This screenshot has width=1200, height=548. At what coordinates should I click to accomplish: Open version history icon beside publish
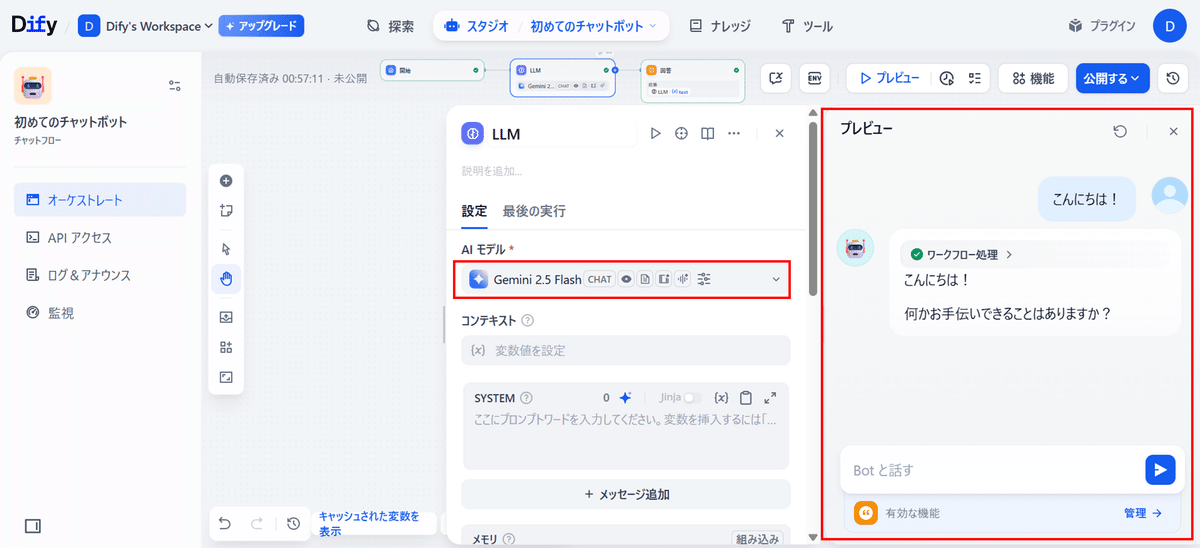(x=1173, y=78)
